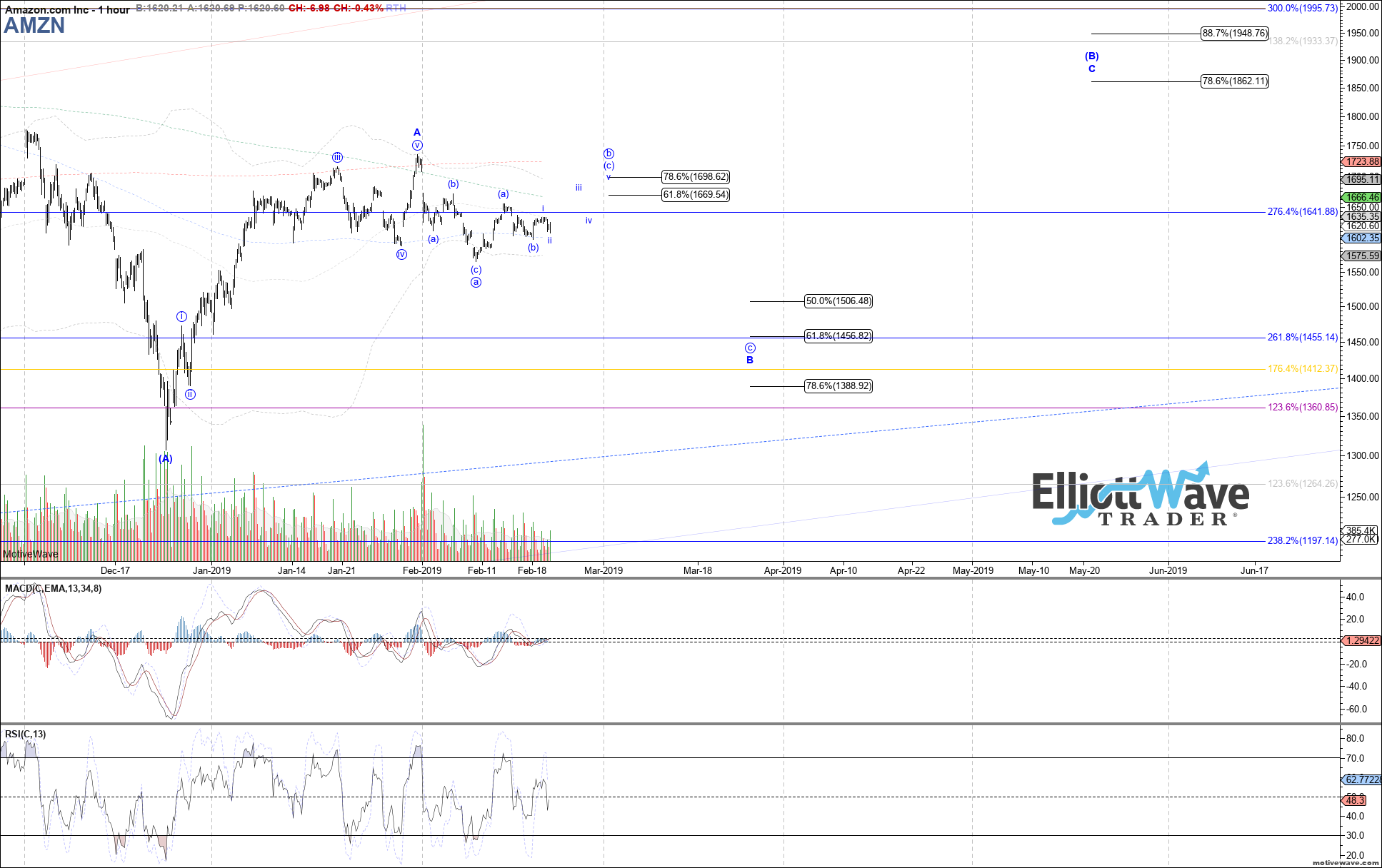Viewport: 1382px width, 868px height.
Task: Click the gray 1575.59 price tag
Action: click(x=1362, y=256)
